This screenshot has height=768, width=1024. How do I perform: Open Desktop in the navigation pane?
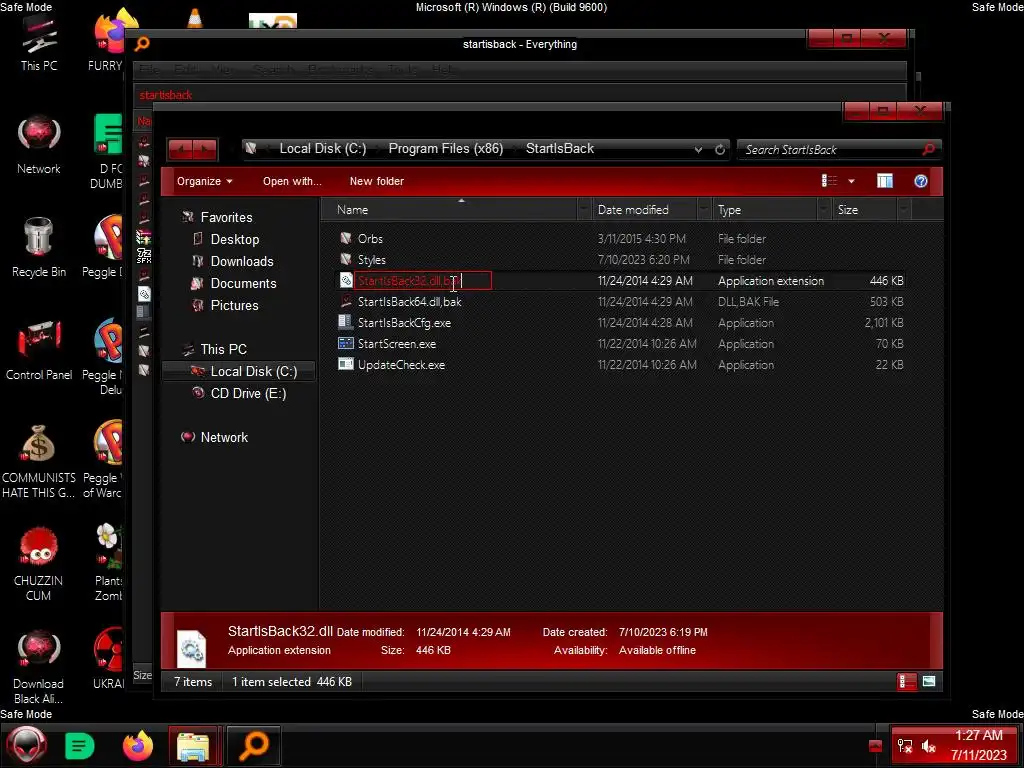234,240
